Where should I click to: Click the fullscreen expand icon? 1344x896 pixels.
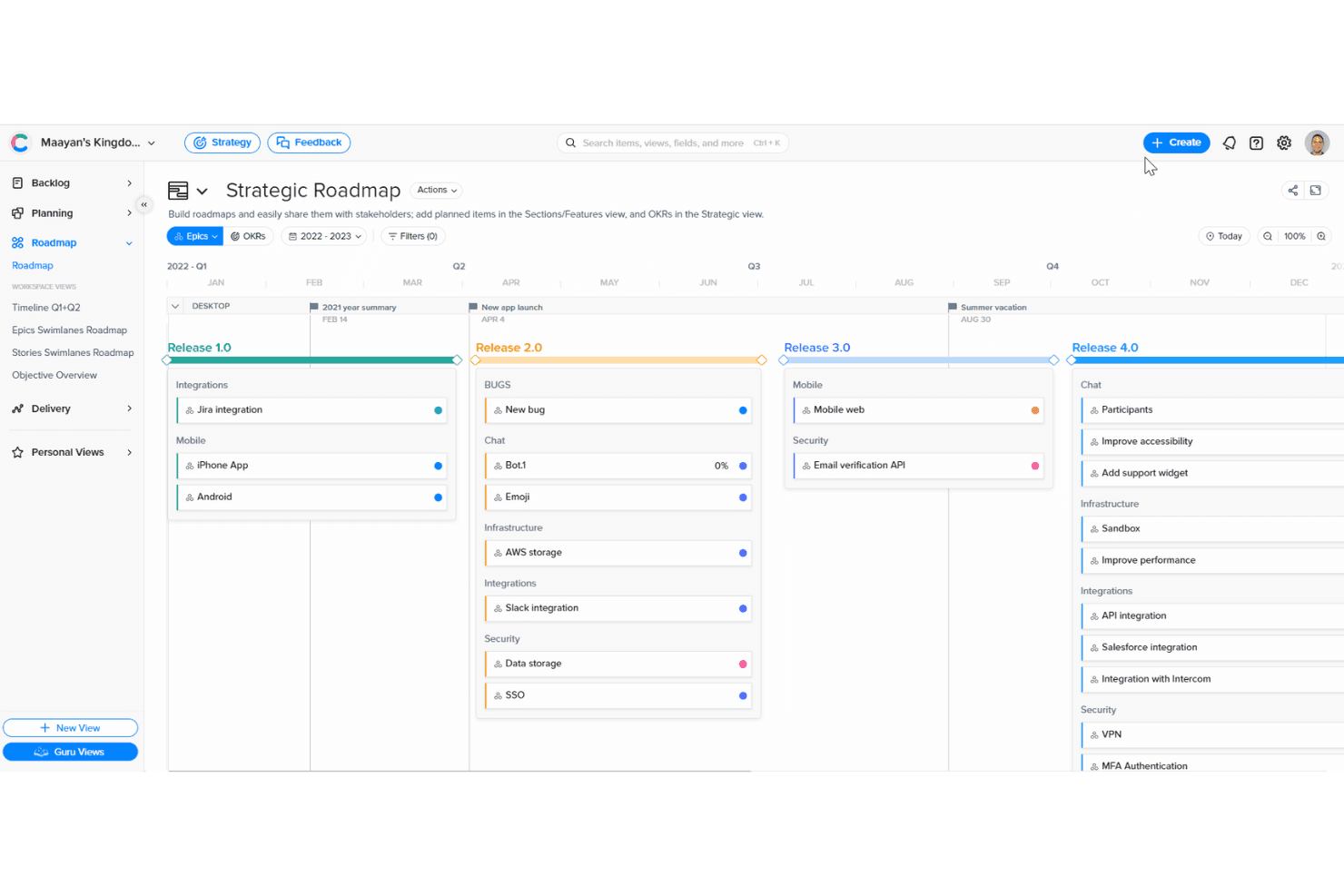pyautogui.click(x=1316, y=191)
